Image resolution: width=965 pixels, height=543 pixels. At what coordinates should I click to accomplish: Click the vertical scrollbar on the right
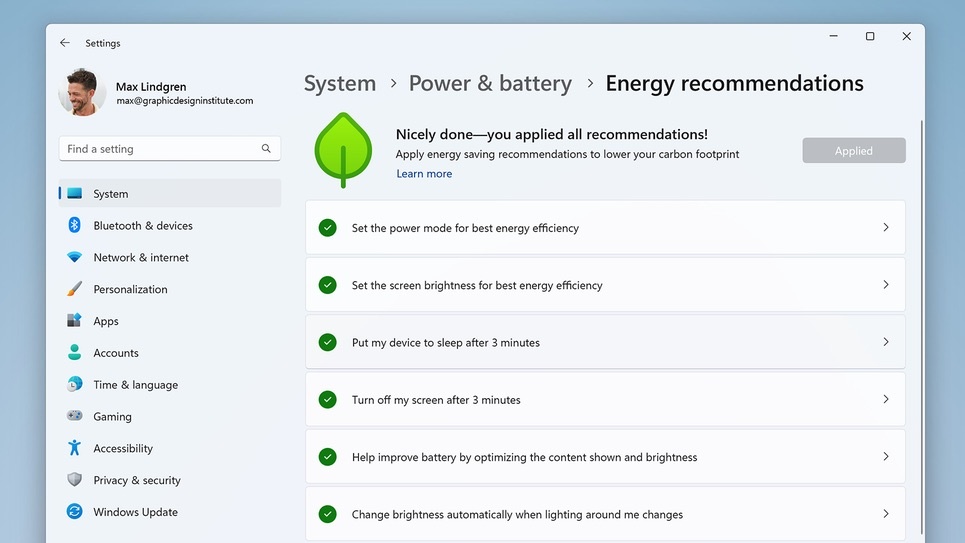(921, 326)
